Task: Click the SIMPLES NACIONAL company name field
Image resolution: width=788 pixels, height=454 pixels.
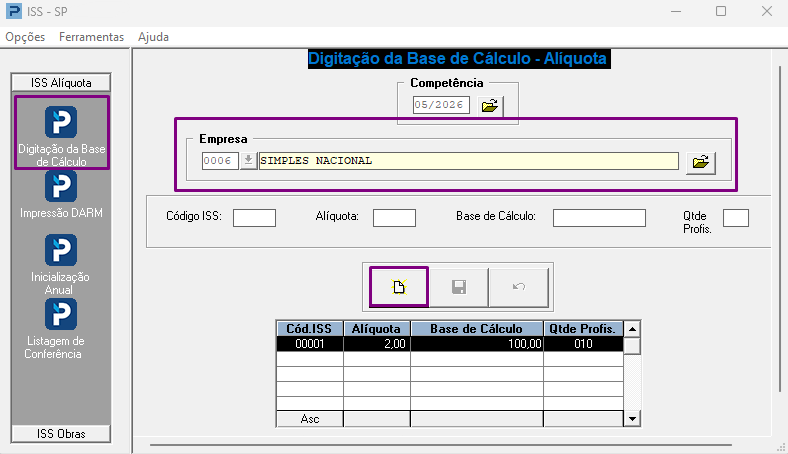Action: coord(468,161)
